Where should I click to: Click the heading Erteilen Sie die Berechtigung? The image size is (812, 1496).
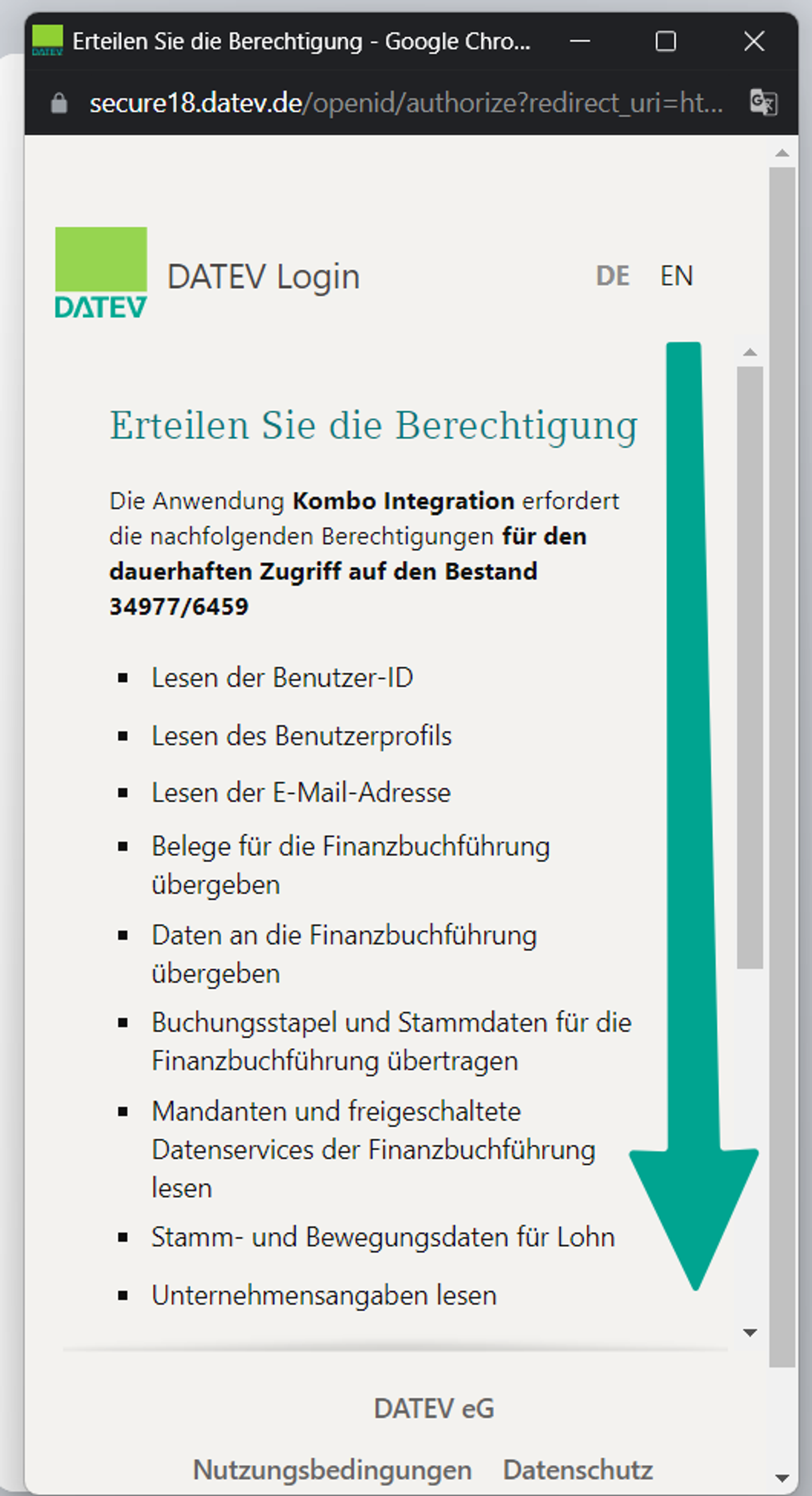[374, 426]
